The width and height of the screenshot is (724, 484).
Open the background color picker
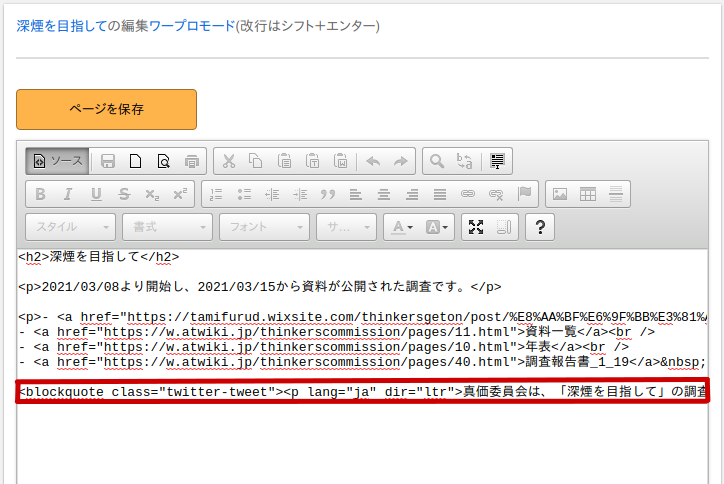point(437,227)
